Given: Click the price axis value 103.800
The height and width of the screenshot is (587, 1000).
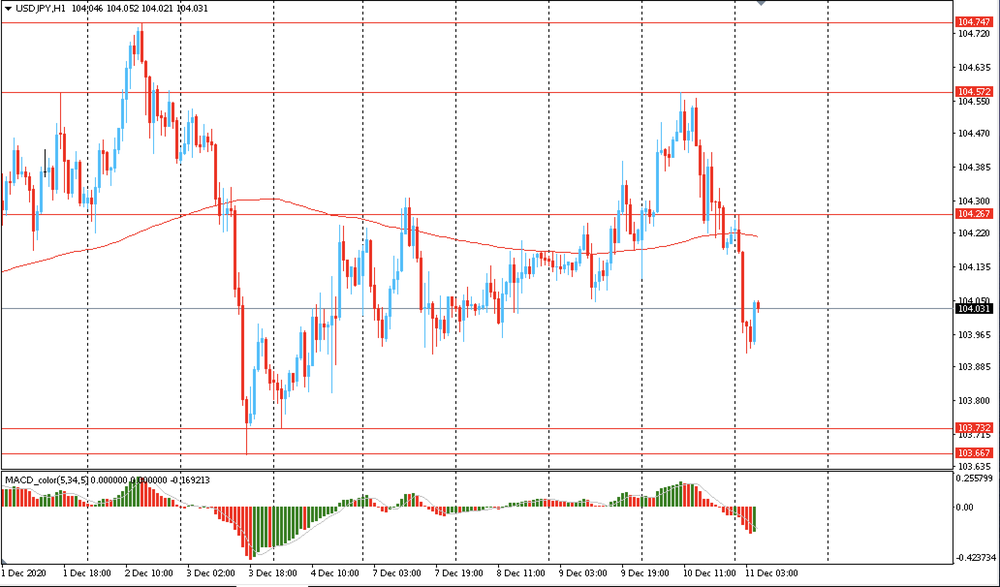Looking at the screenshot, I should (973, 401).
